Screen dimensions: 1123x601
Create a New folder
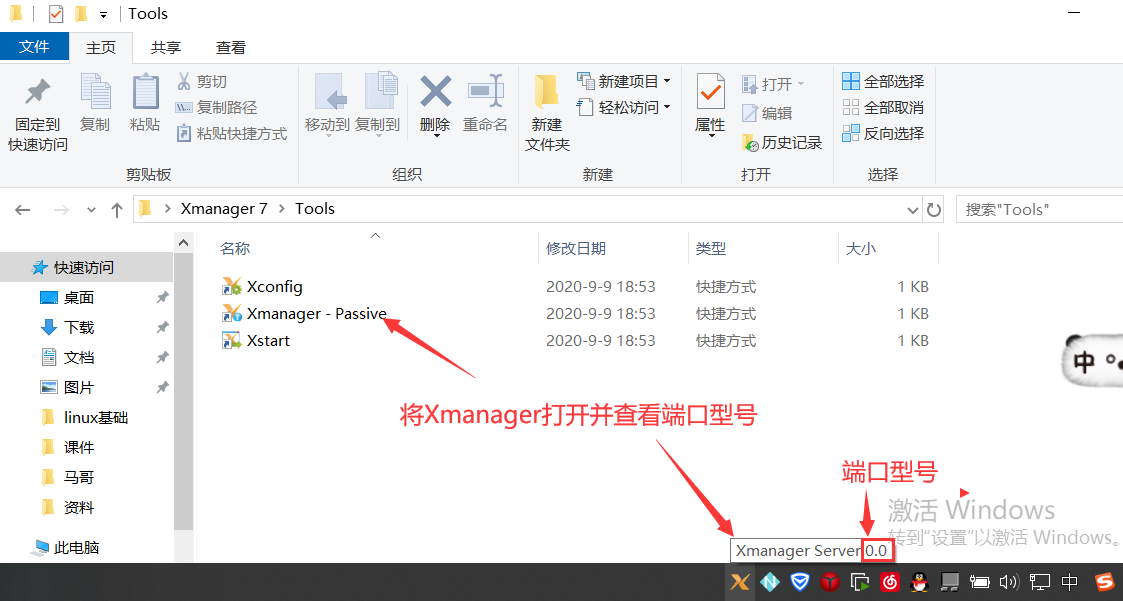[547, 113]
